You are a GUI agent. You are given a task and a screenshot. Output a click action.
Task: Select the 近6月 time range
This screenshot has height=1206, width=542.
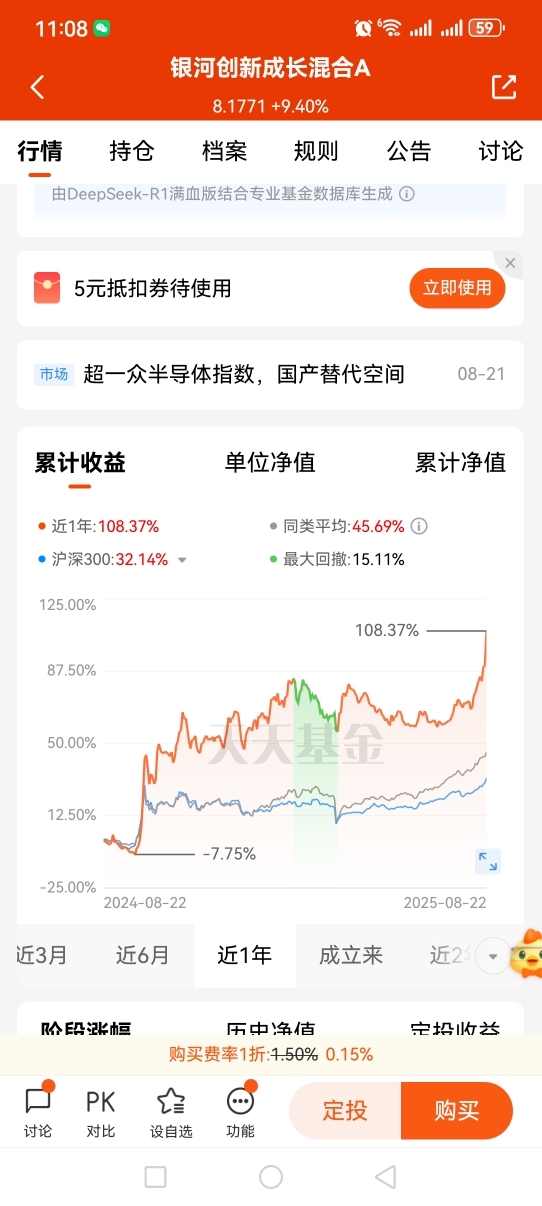pos(142,955)
